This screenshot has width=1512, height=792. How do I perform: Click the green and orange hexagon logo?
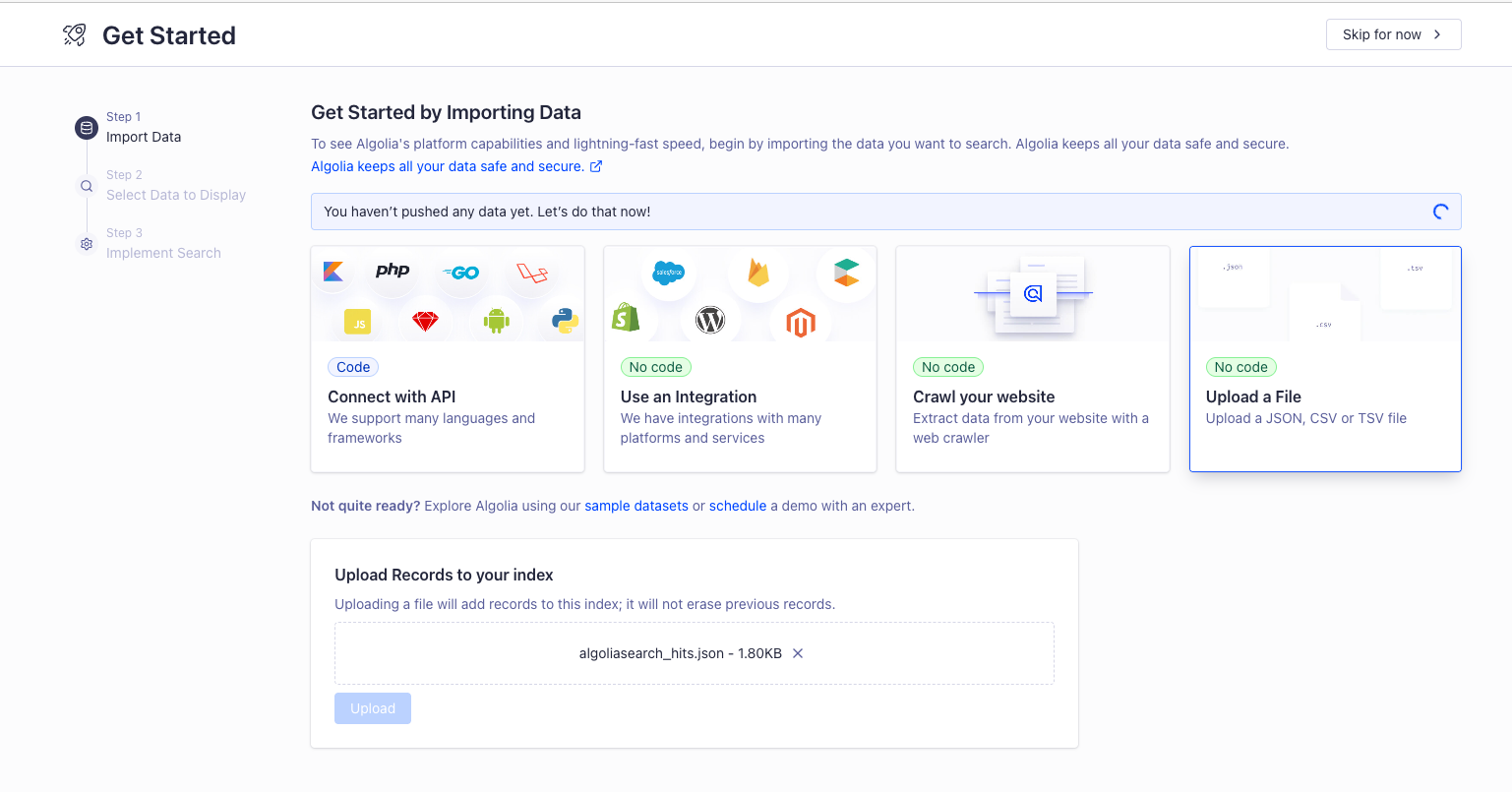846,273
